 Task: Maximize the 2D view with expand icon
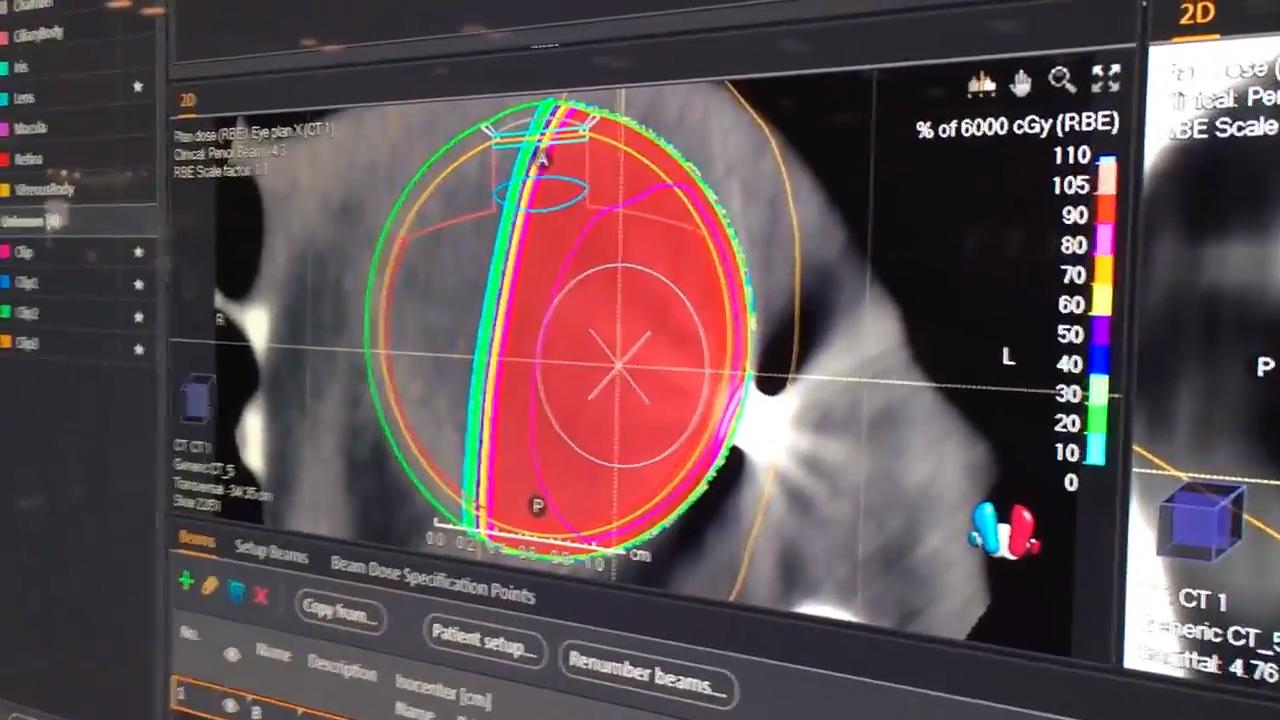coord(1106,78)
